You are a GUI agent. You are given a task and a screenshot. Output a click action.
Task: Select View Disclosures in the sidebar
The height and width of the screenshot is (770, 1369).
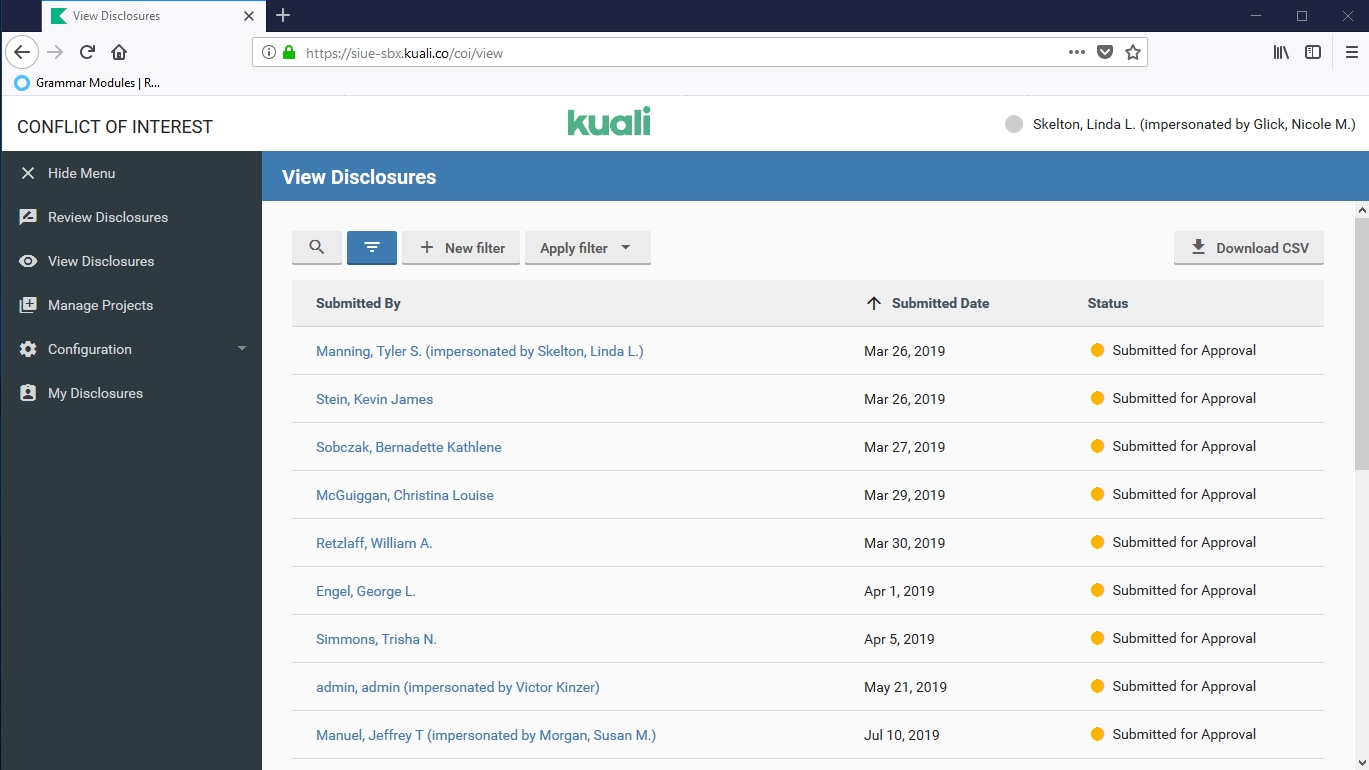[101, 261]
